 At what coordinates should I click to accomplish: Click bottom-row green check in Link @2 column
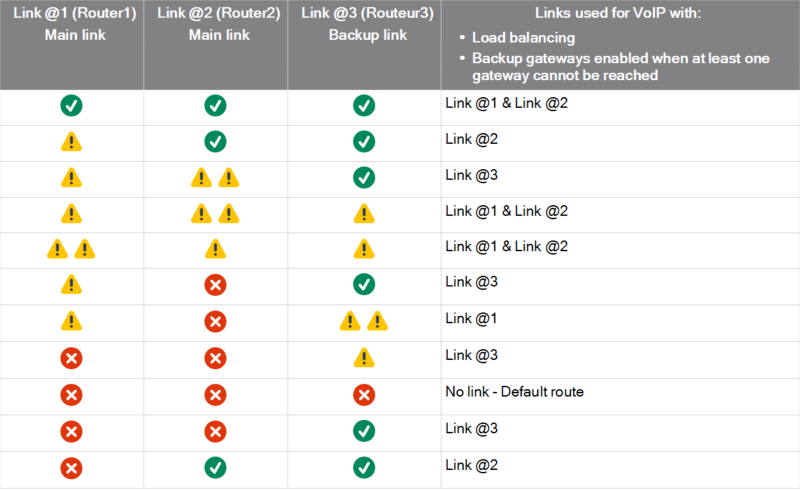(215, 465)
